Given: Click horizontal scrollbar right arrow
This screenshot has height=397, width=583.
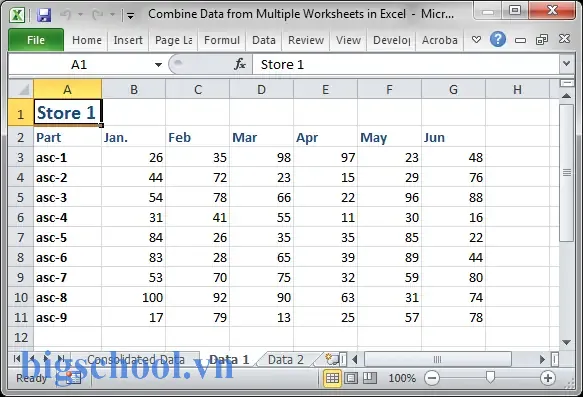Looking at the screenshot, I should point(542,359).
